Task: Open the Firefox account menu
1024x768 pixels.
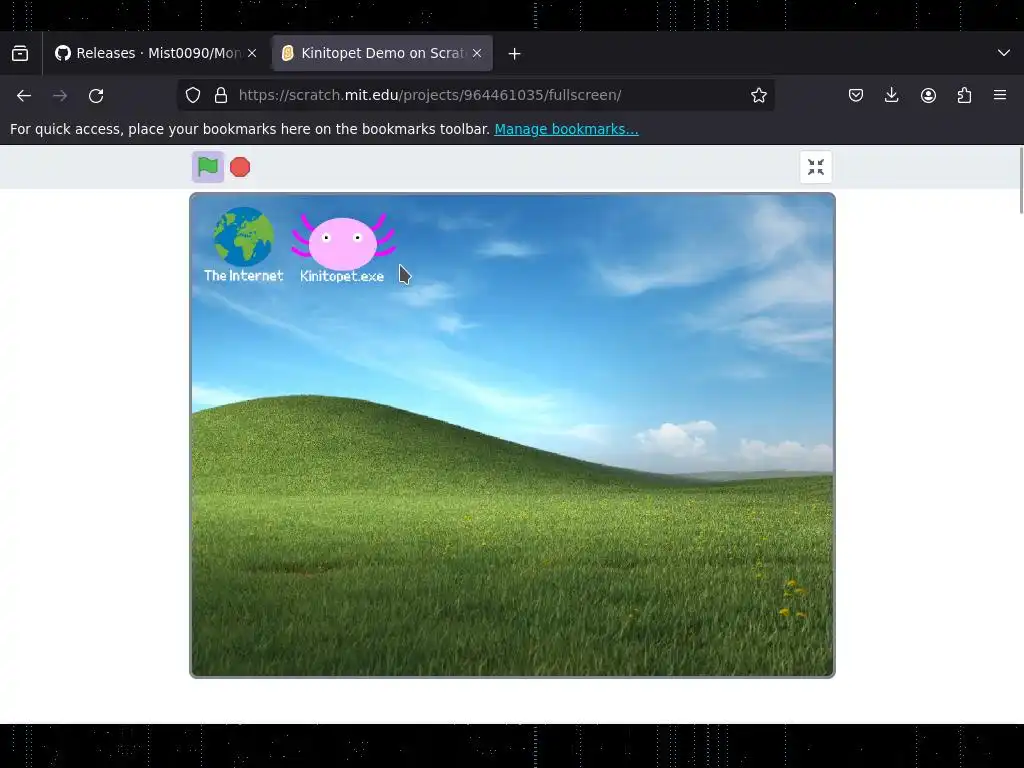Action: 928,95
